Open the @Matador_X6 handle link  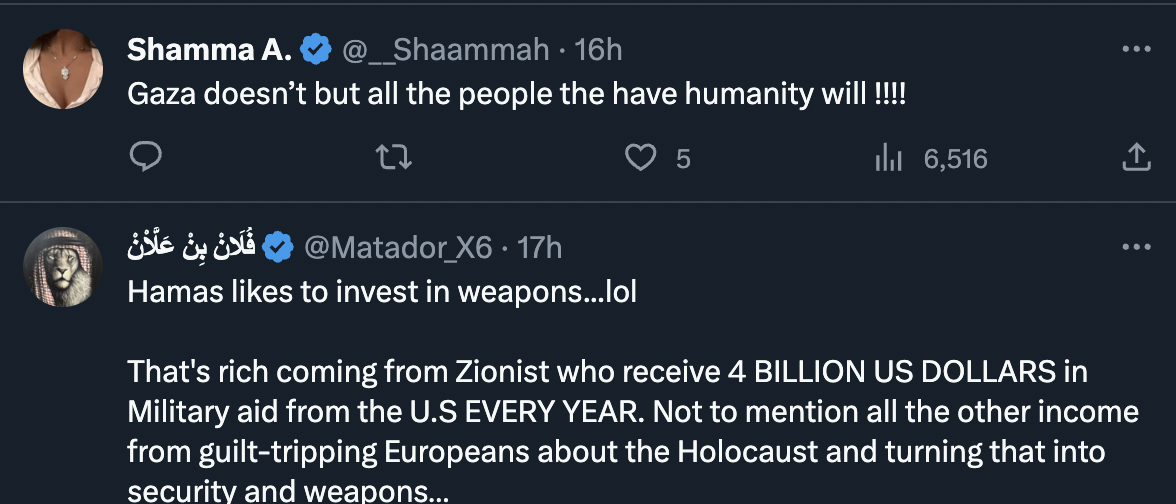coord(397,247)
